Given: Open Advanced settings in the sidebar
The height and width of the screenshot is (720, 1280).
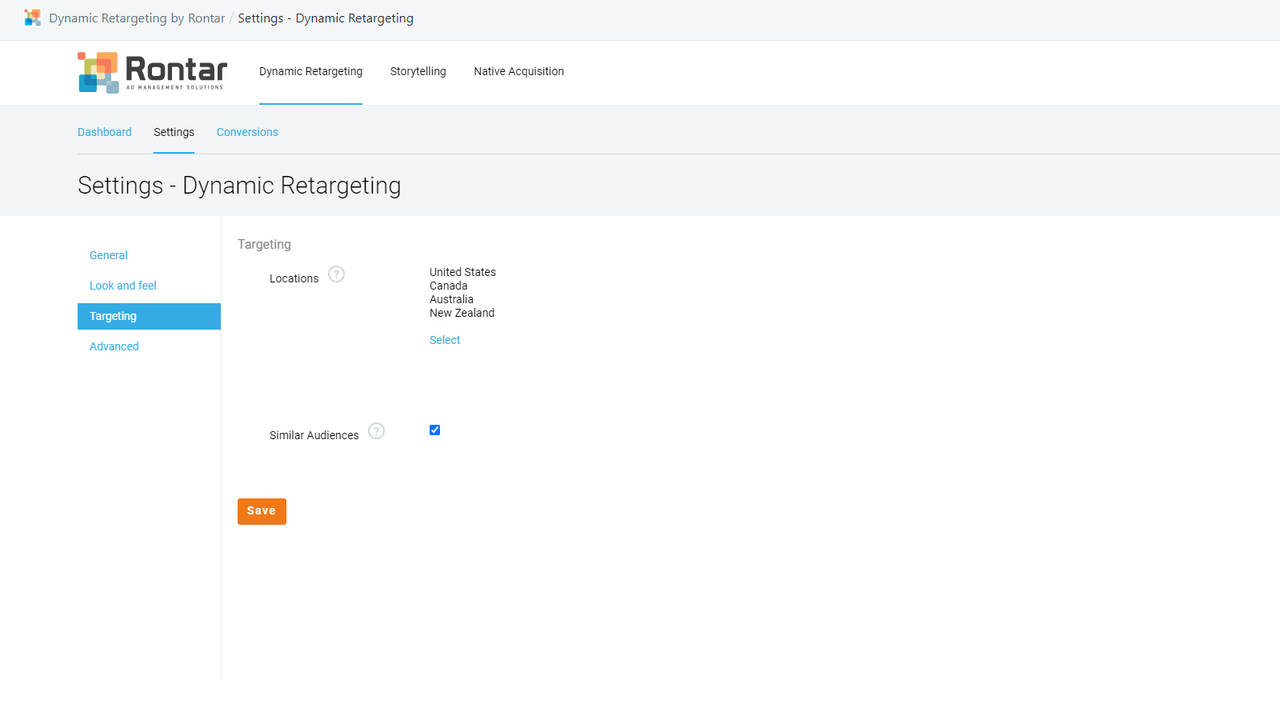Looking at the screenshot, I should tap(113, 346).
